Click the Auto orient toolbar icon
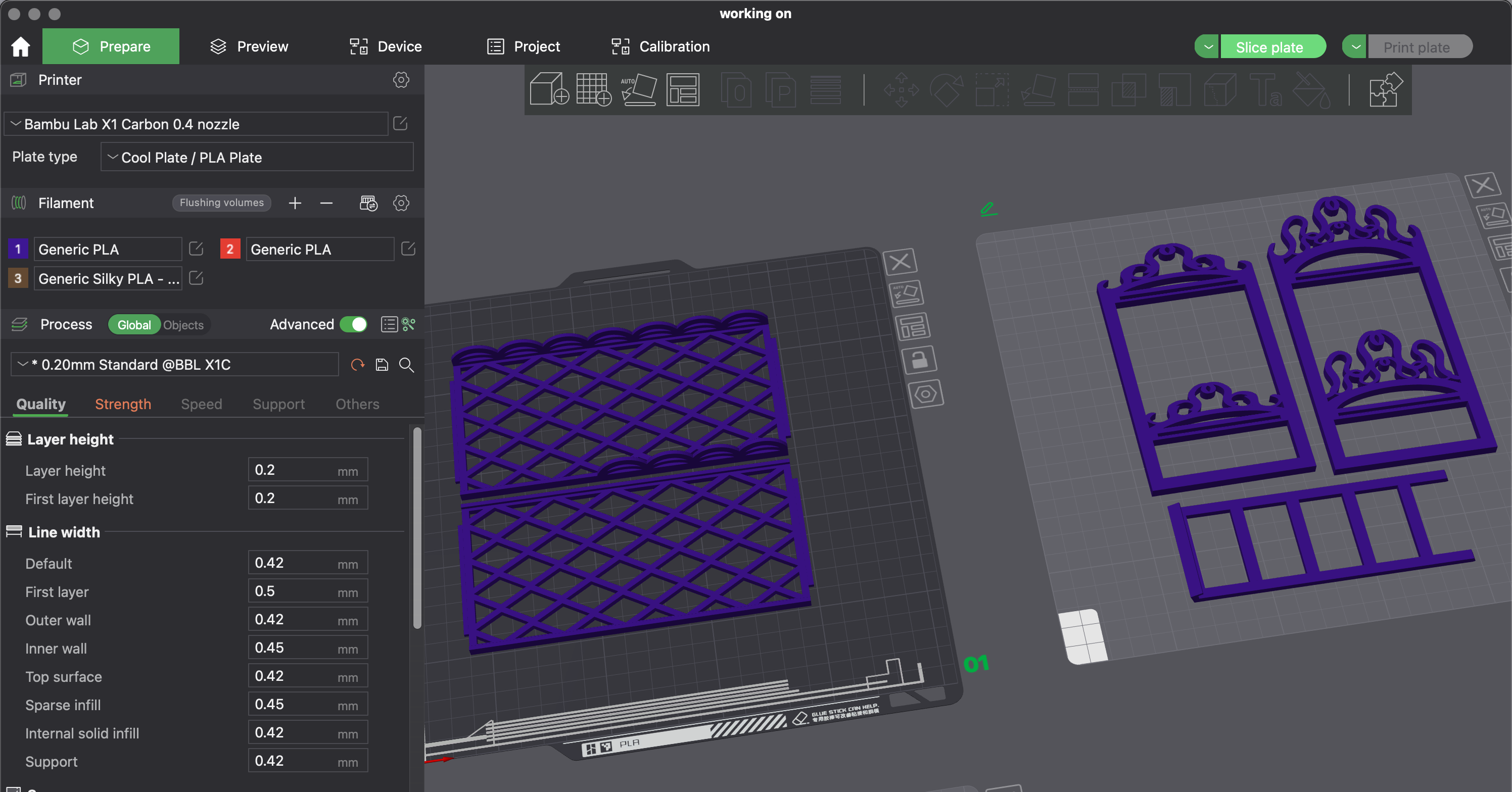Screen dimensions: 1512x792 639,89
